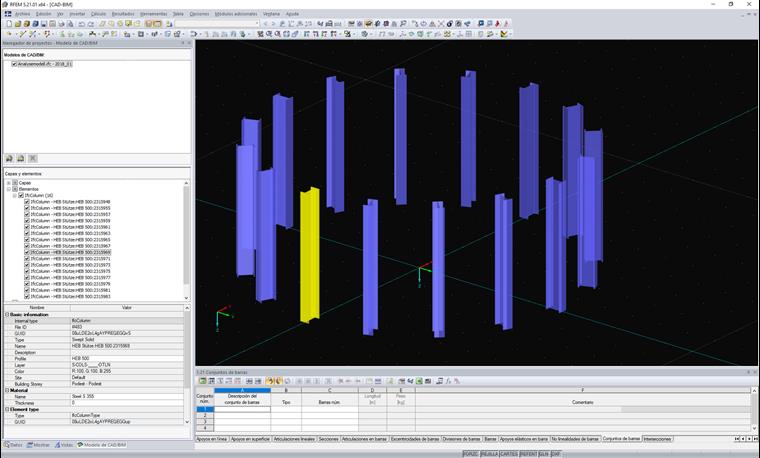The width and height of the screenshot is (760, 458).
Task: Click the Save icon in the top toolbar
Action: [x=44, y=23]
